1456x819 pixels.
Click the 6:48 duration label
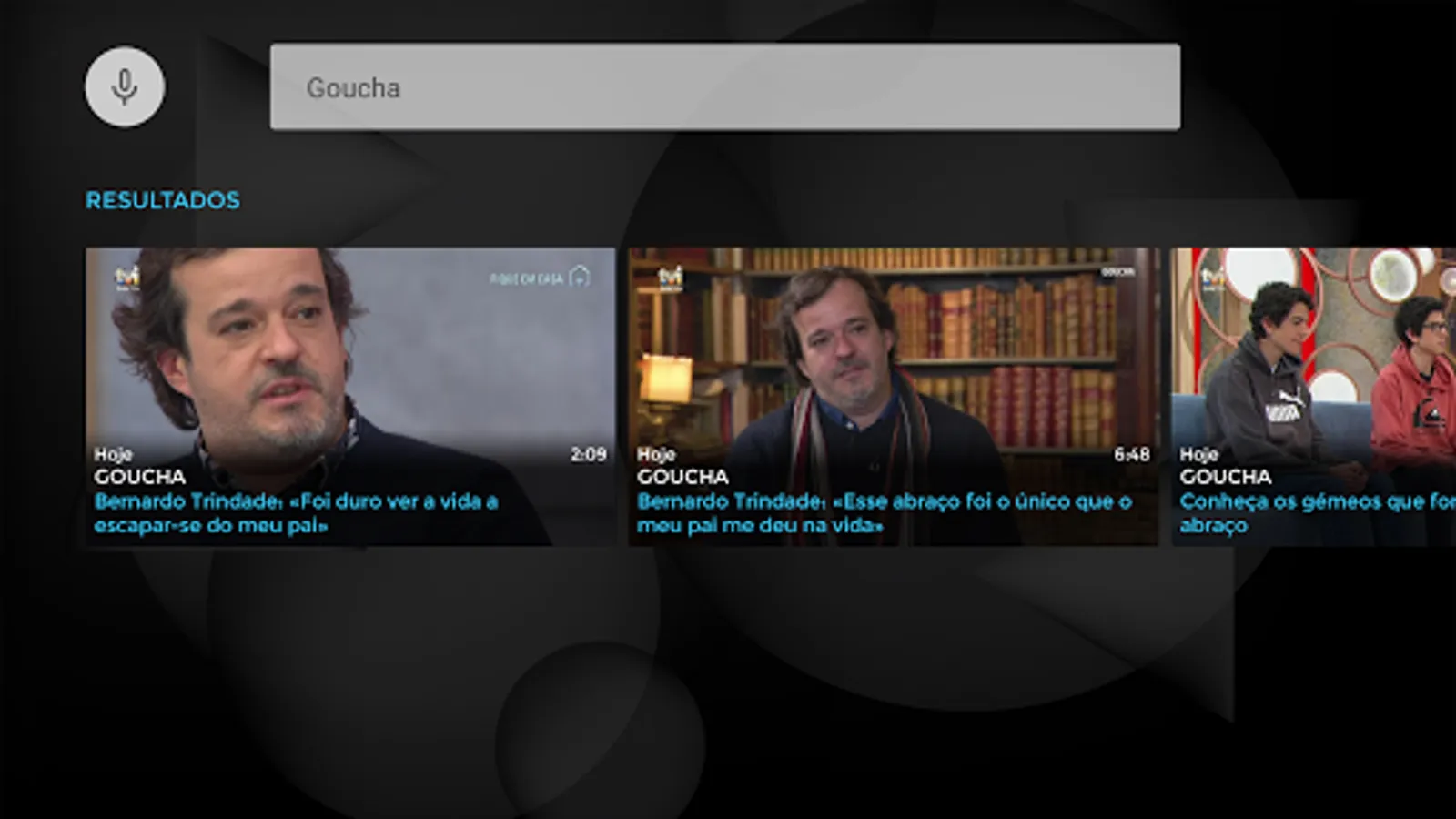[1132, 454]
